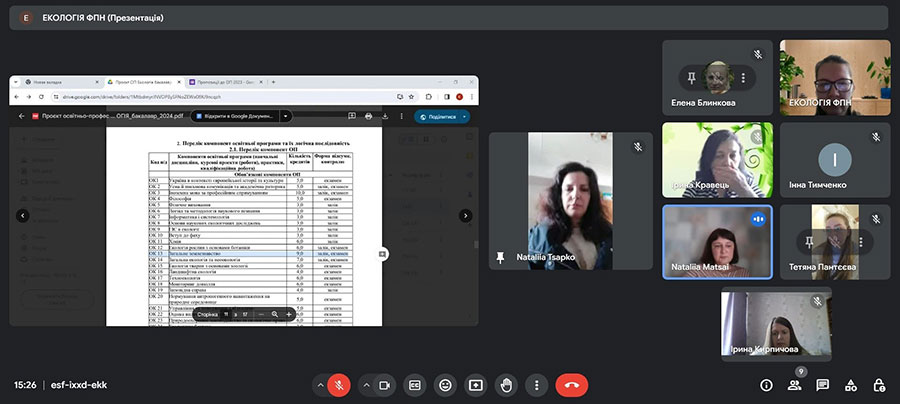Viewport: 900px width, 404px height.
Task: Go back in the shared browser
Action: [17, 97]
